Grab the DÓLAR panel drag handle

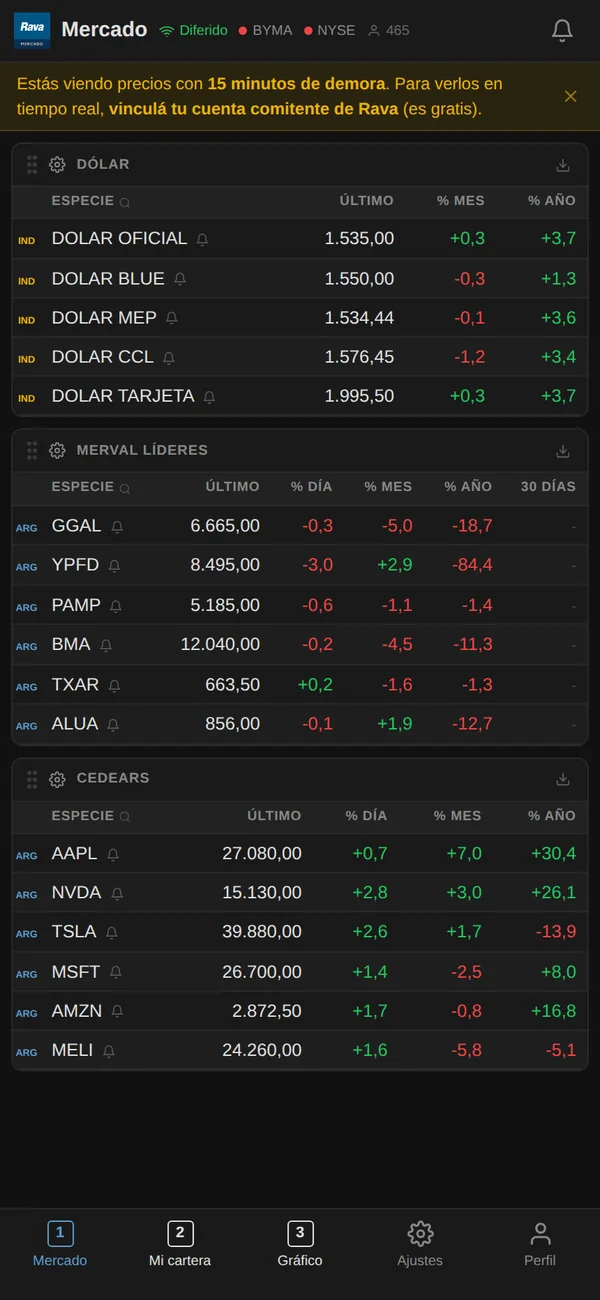click(x=32, y=164)
